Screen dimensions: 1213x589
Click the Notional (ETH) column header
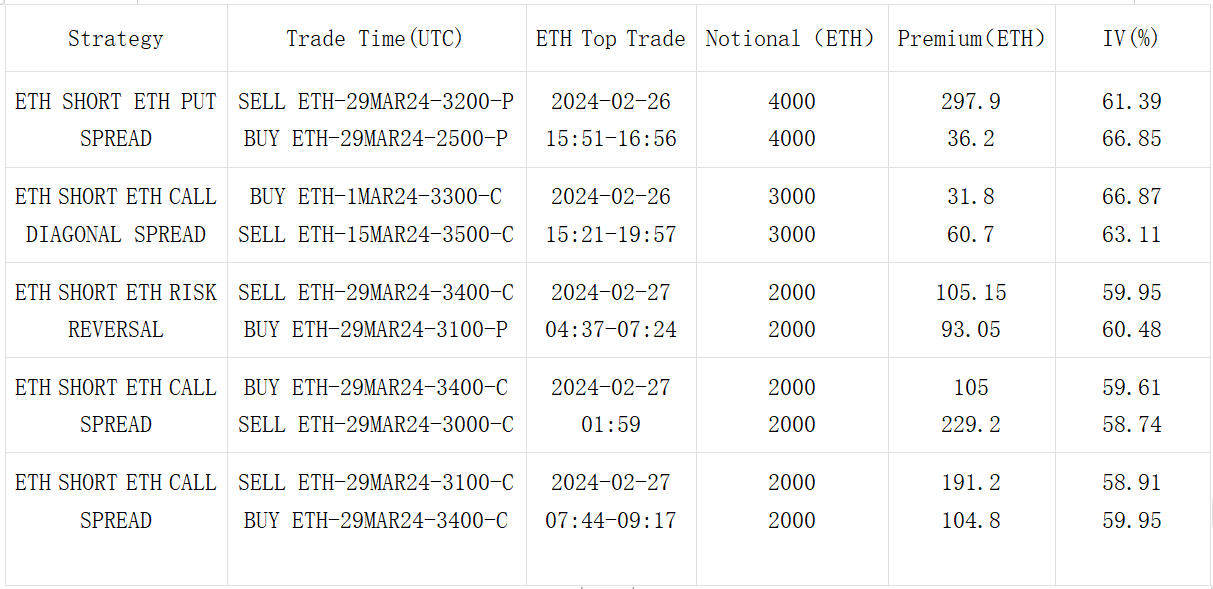(791, 39)
